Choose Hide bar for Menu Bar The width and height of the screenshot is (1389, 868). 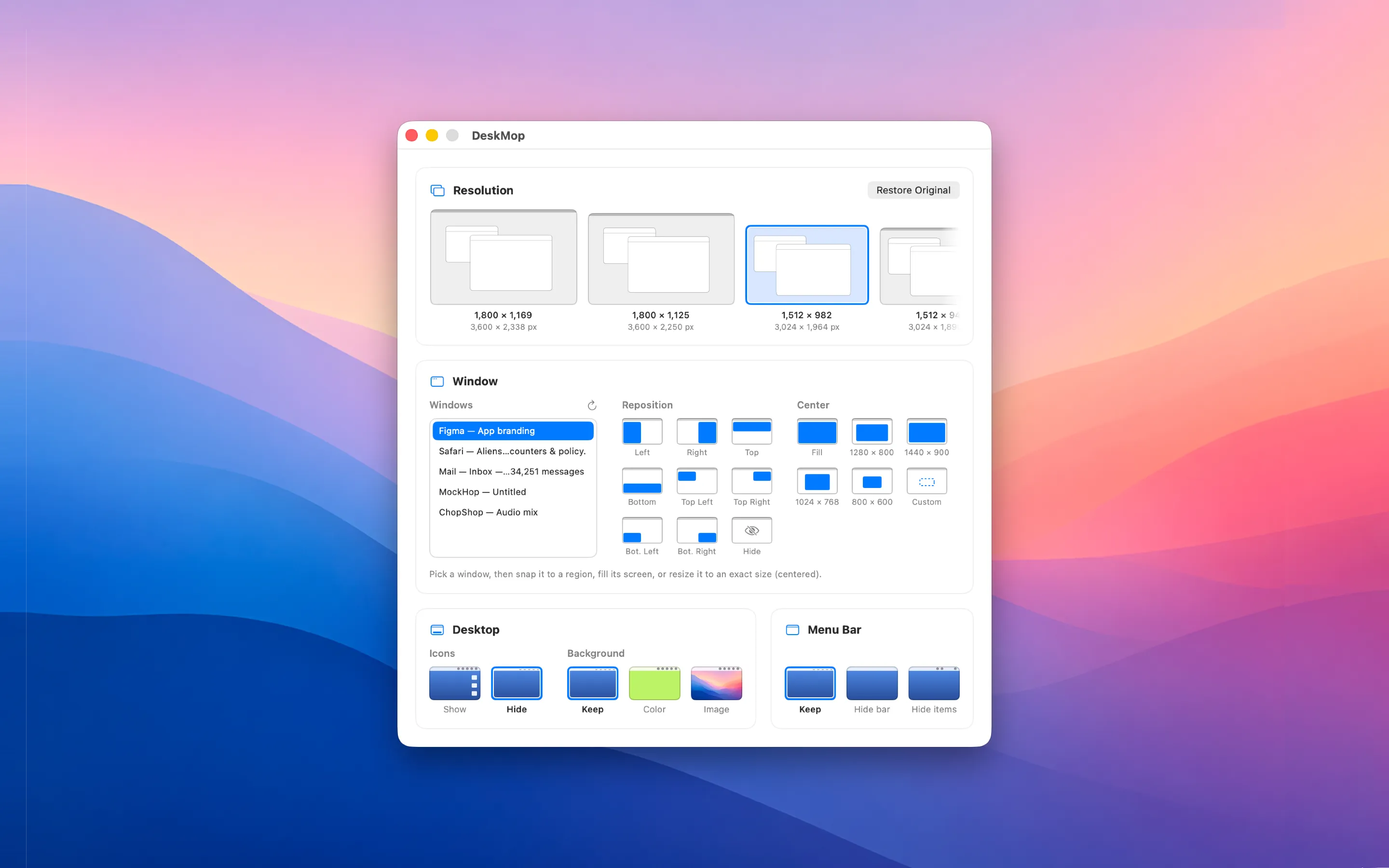coord(872,683)
